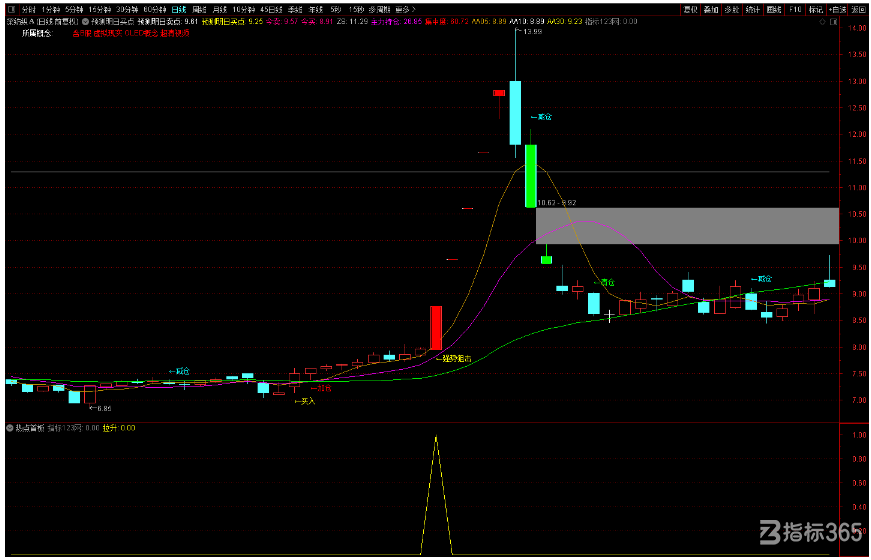This screenshot has height=560, width=871.
Task: Select the 60分钟 period tab
Action: (154, 9)
